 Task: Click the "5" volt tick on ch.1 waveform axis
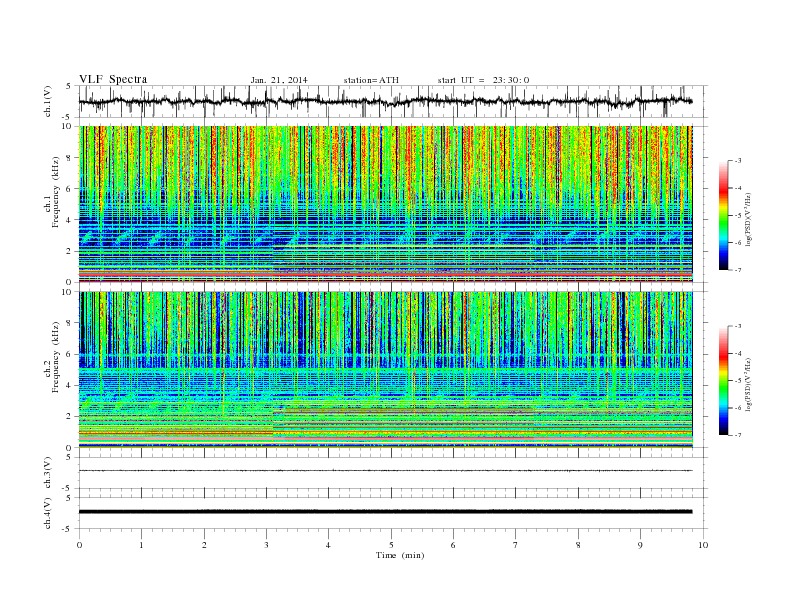click(69, 86)
